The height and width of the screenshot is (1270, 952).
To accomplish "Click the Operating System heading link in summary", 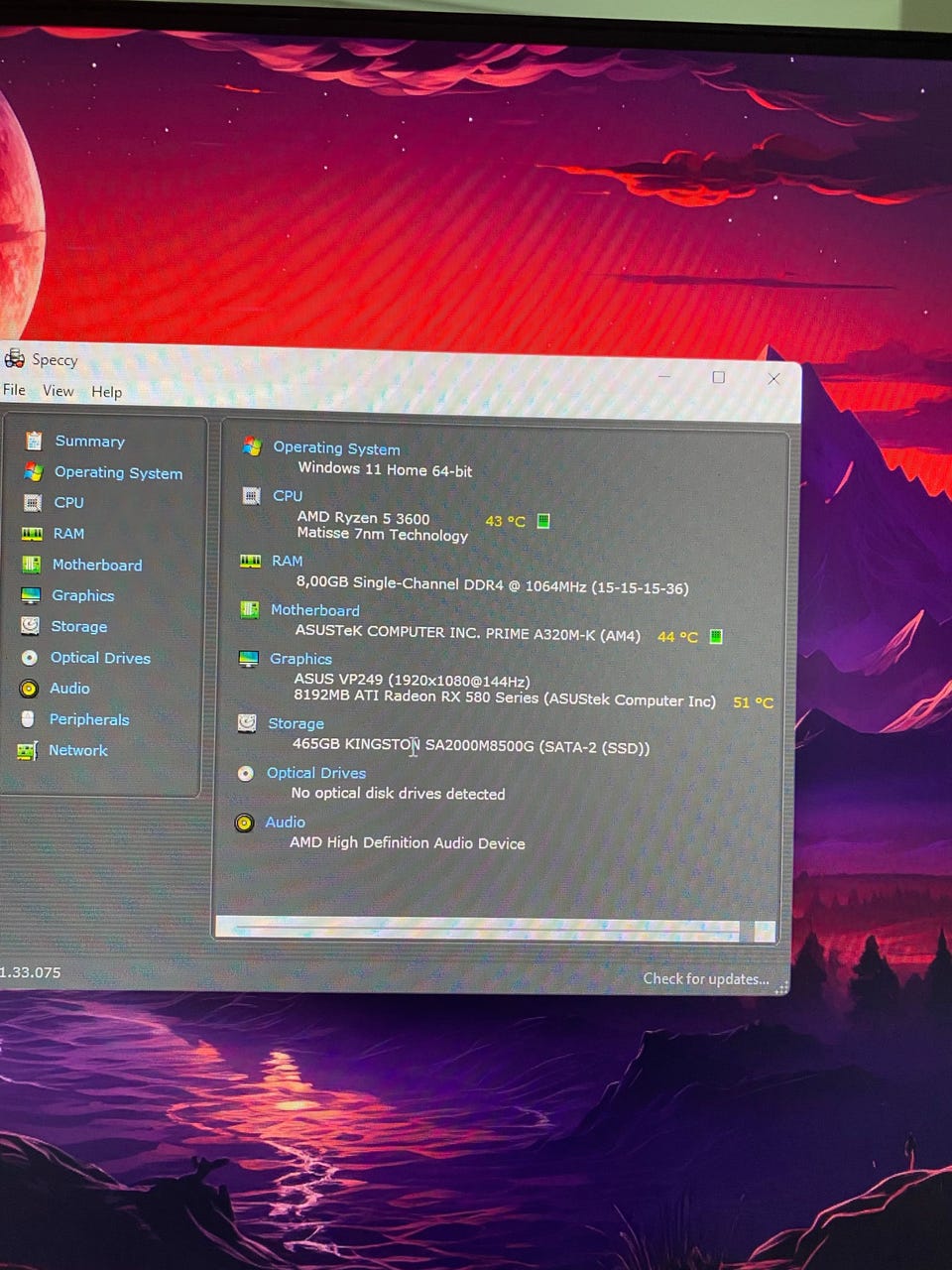I will (336, 448).
